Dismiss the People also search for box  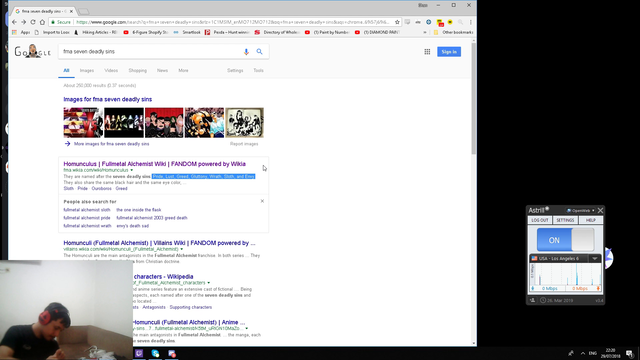(x=262, y=201)
